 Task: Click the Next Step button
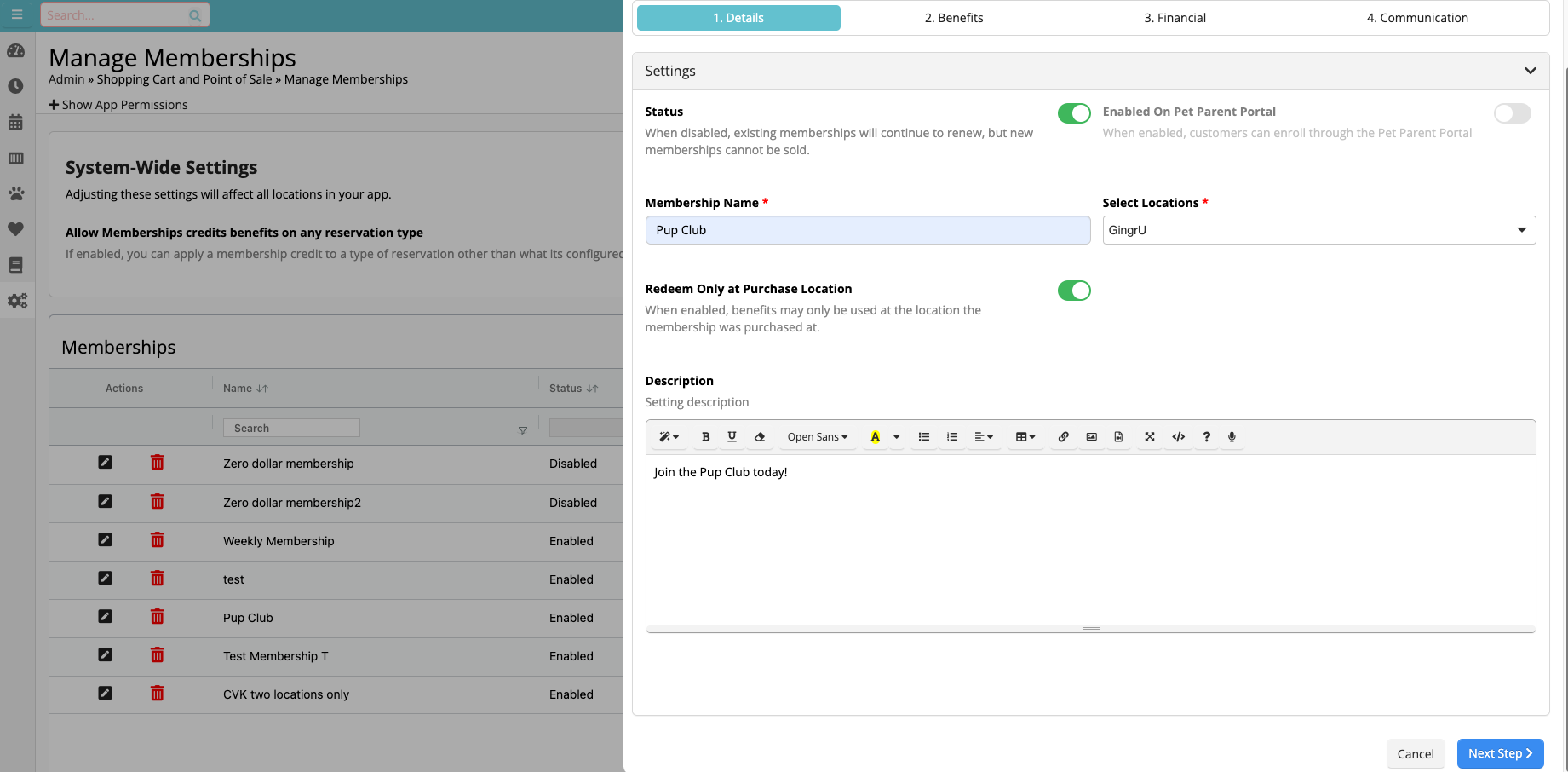coord(1500,753)
